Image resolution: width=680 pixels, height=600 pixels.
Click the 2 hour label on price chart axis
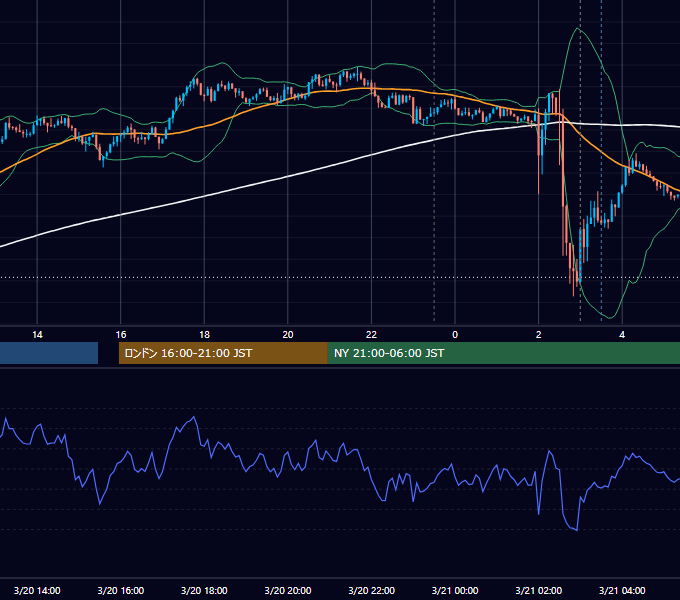[x=539, y=335]
